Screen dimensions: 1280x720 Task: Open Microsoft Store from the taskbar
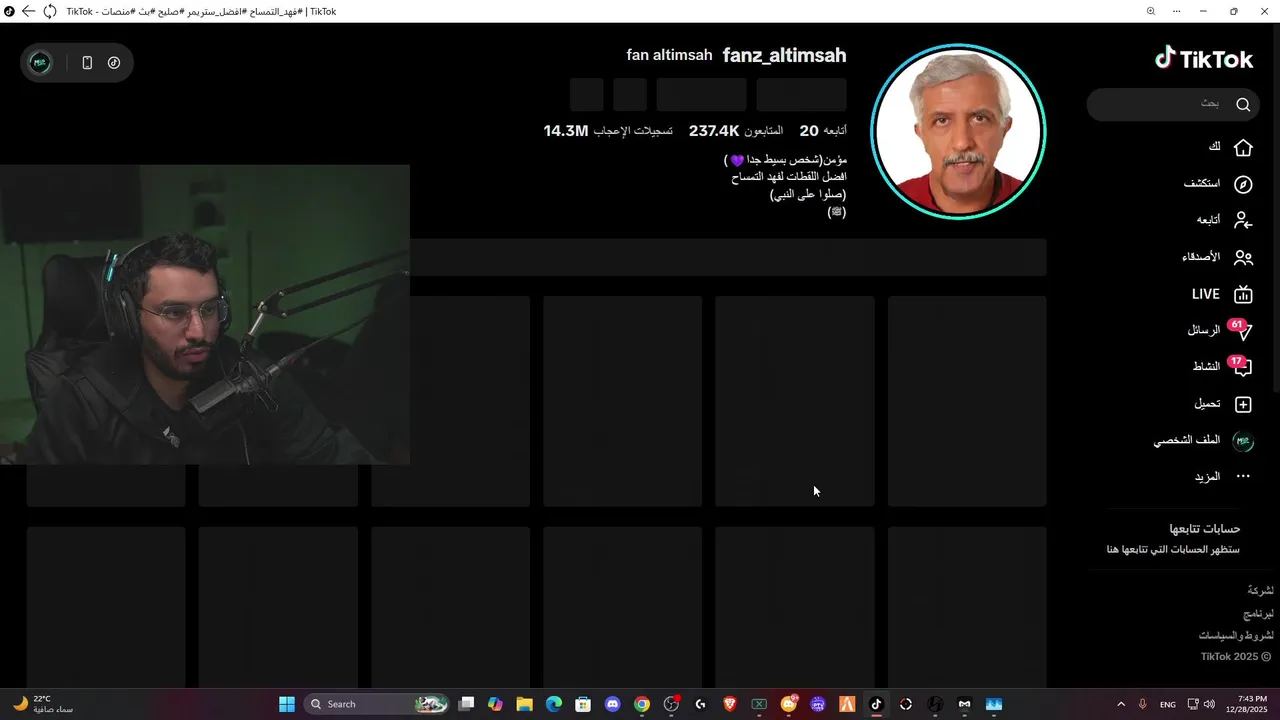(583, 704)
